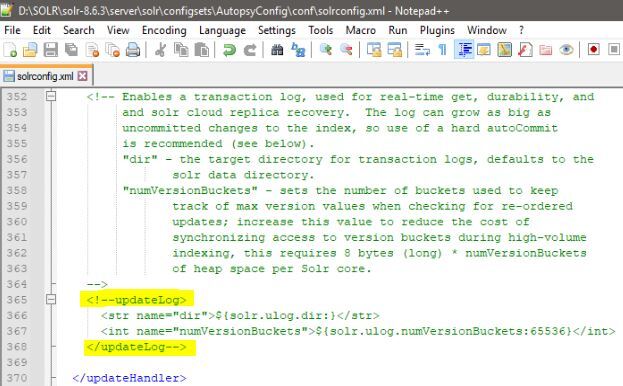Open the Tools menu
This screenshot has height=386, width=623.
(x=321, y=30)
